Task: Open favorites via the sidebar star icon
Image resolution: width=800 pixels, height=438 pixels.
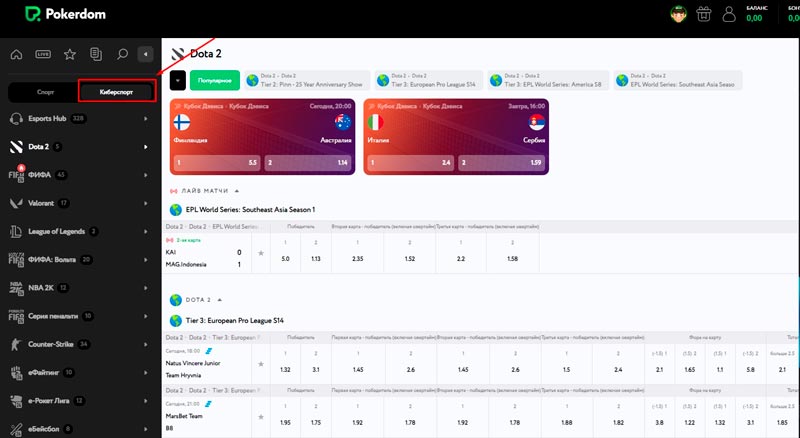Action: [70, 54]
